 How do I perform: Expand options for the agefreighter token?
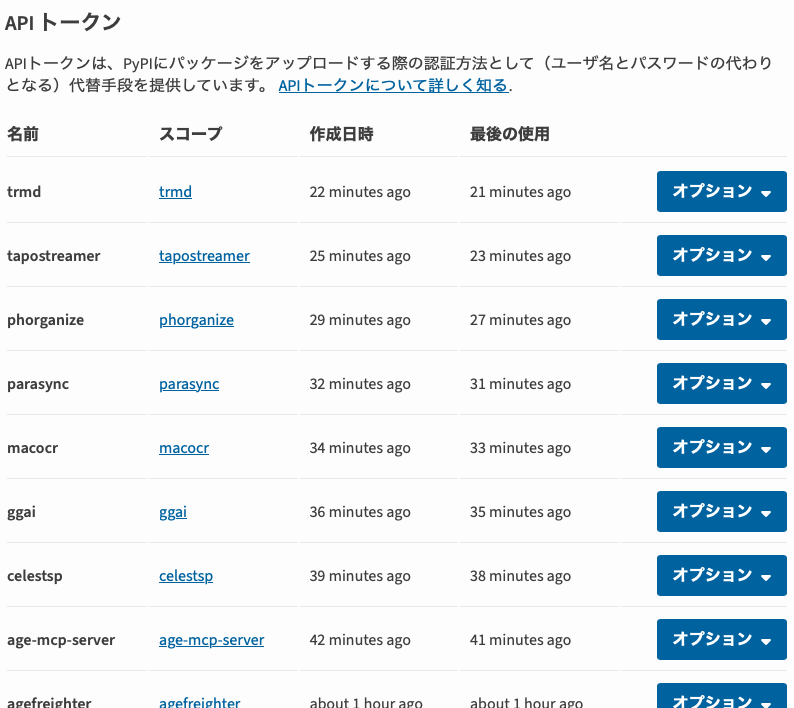pyautogui.click(x=721, y=698)
